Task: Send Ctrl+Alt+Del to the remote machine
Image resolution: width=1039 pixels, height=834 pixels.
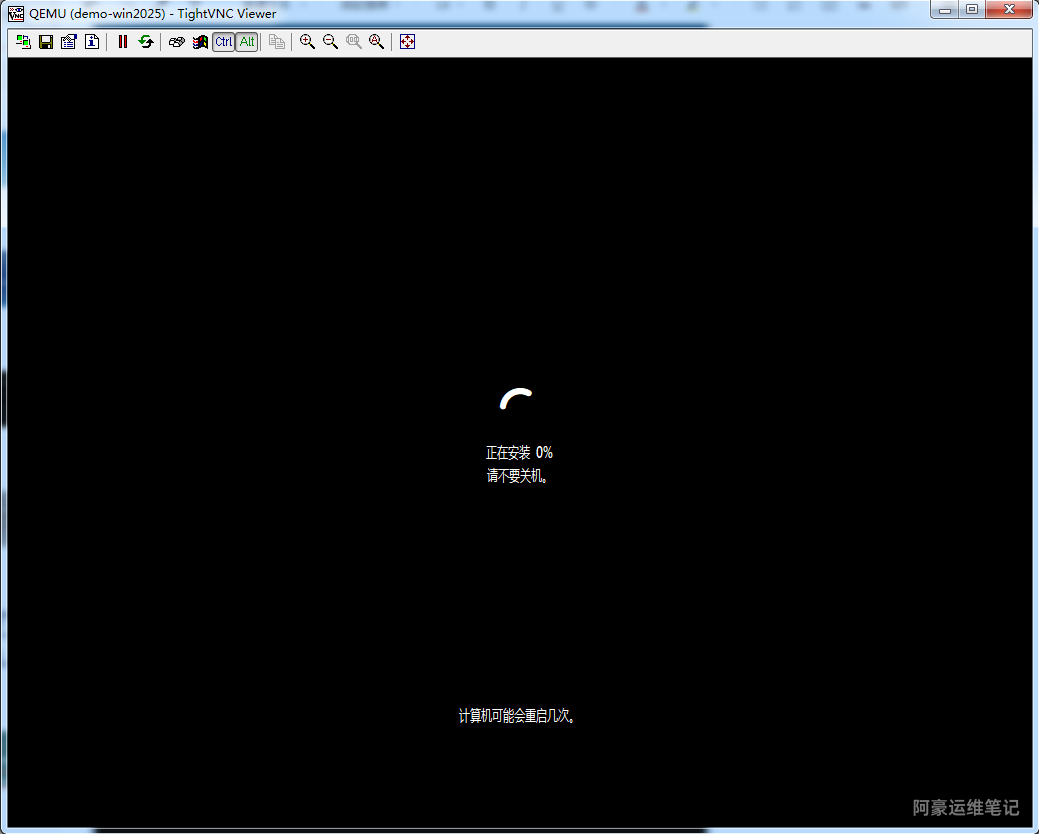Action: 177,42
